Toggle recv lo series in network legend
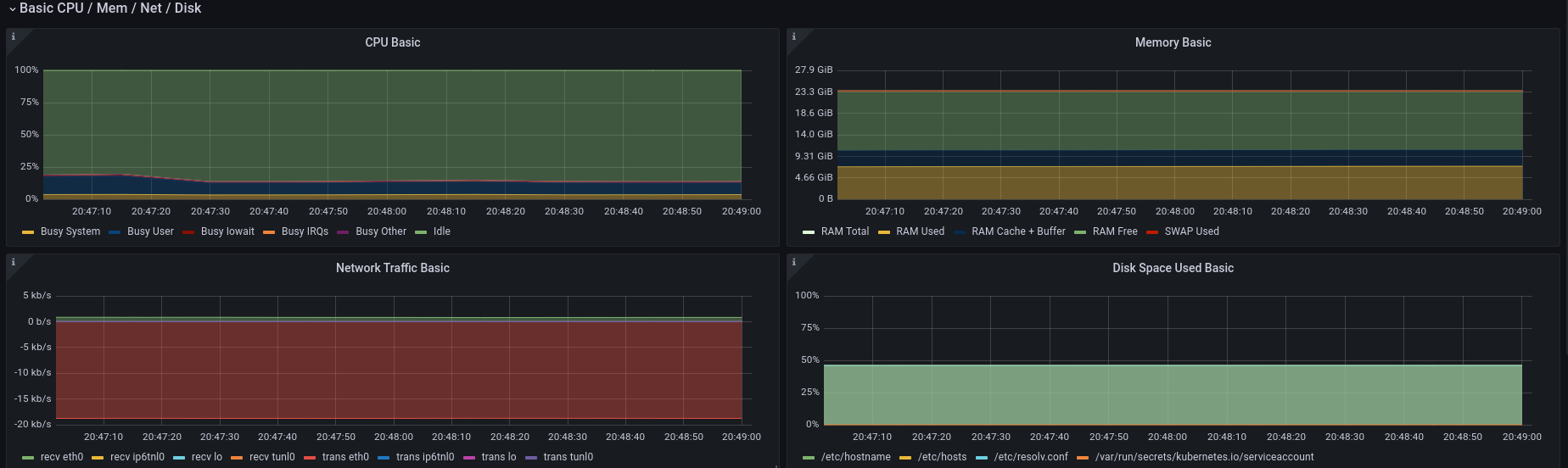1568x468 pixels. click(206, 457)
